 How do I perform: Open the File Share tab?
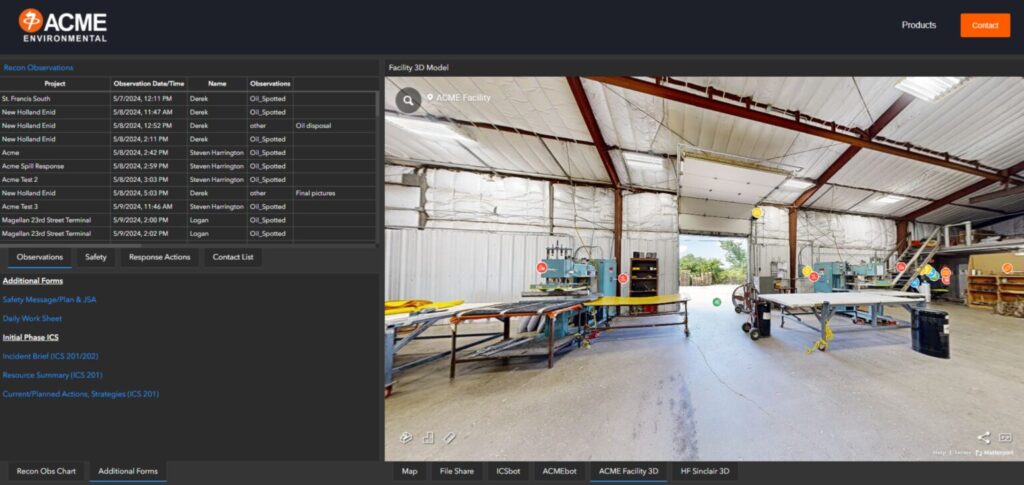[456, 471]
